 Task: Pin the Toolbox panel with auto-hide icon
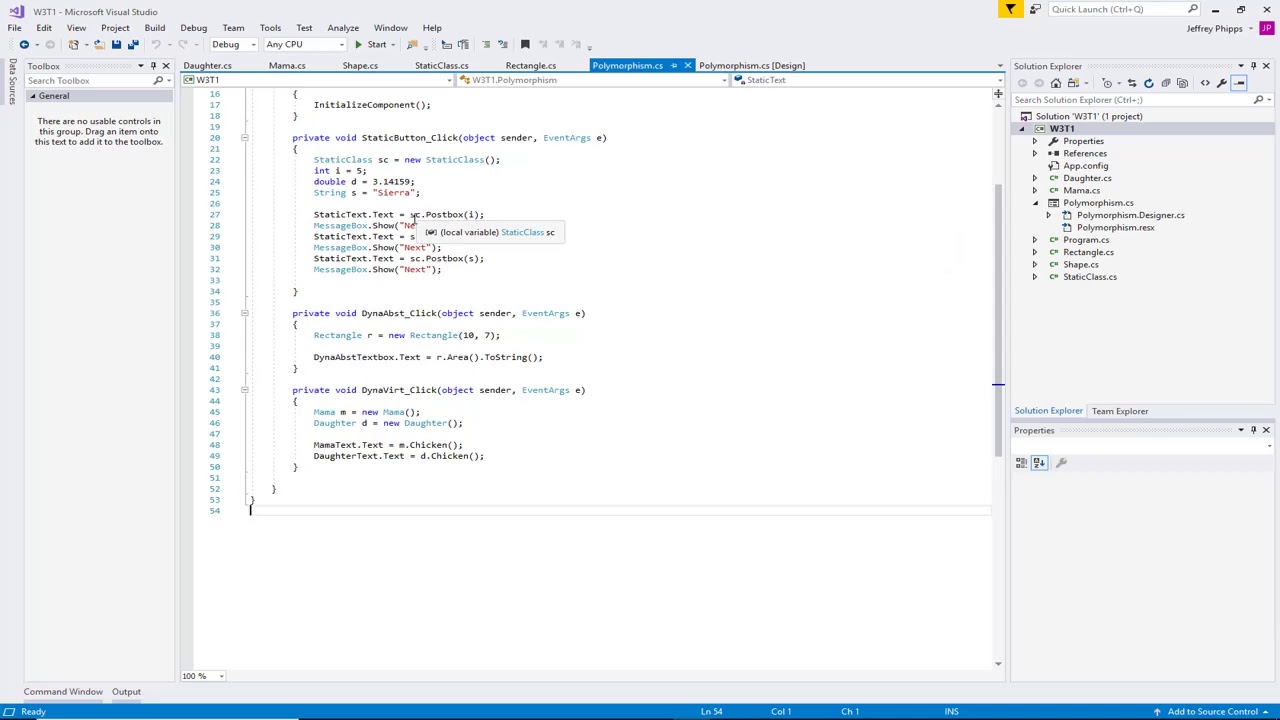tap(153, 66)
